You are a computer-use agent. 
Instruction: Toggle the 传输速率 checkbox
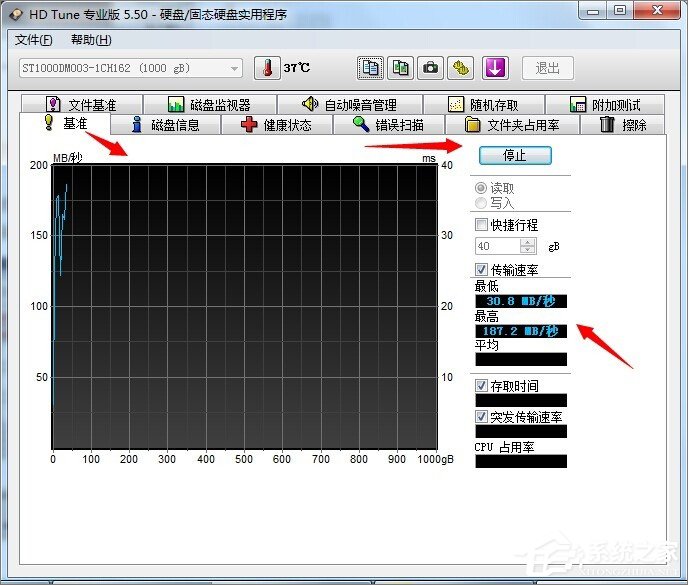[x=481, y=269]
